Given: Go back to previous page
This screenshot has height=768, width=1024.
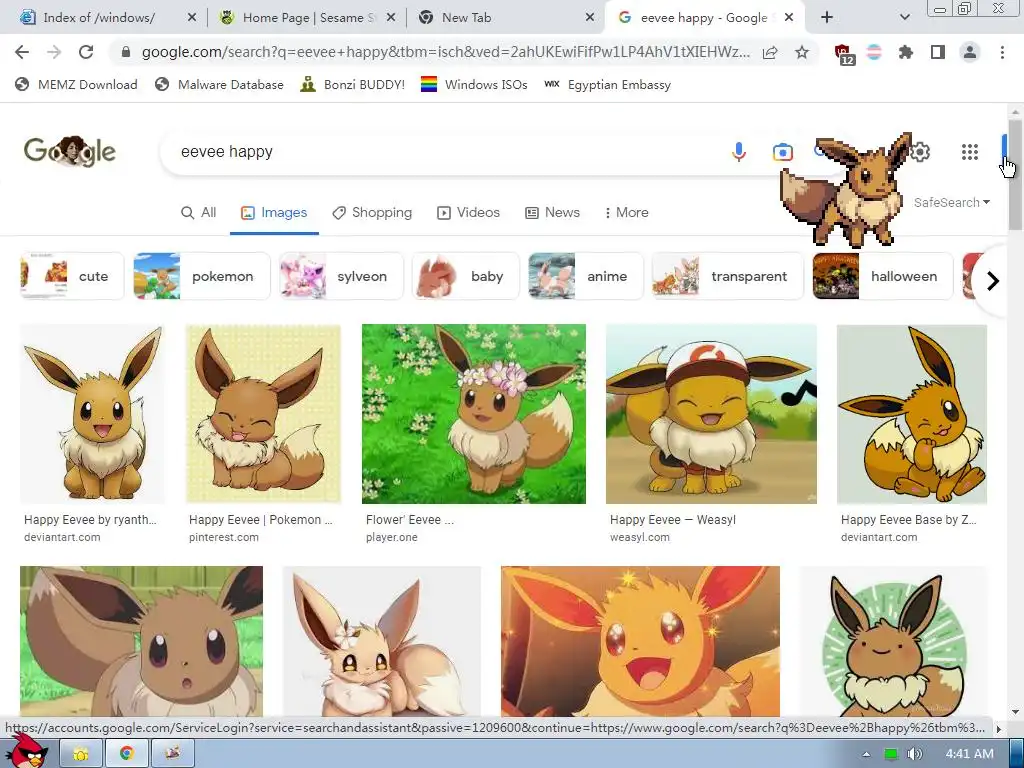Looking at the screenshot, I should pyautogui.click(x=22, y=52).
